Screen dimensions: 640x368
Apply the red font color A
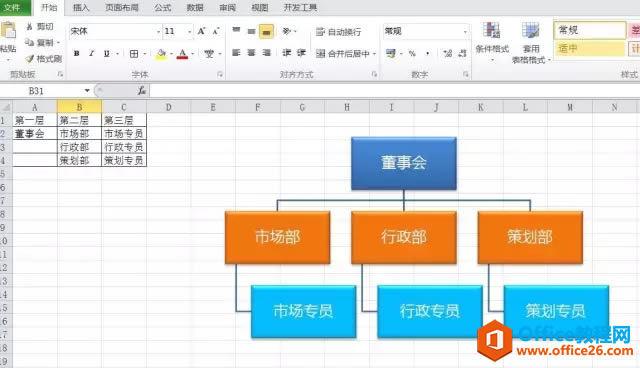click(x=182, y=54)
